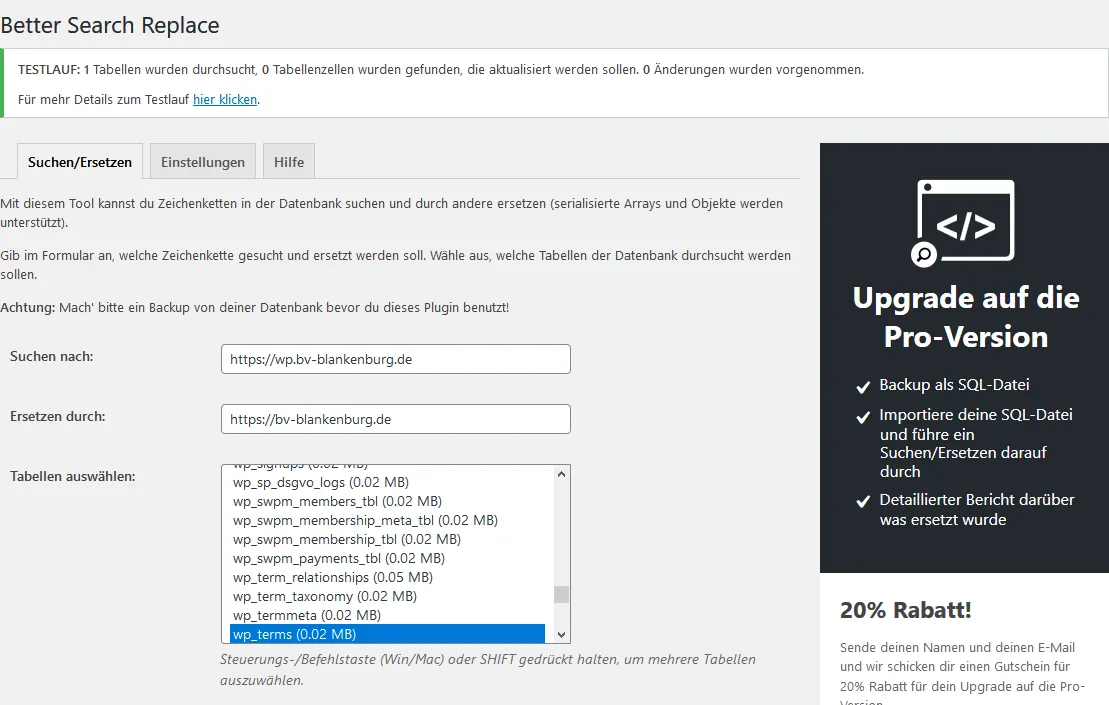Click the table list scrollbar thumb
Screen dimensions: 1109x705
[562, 594]
